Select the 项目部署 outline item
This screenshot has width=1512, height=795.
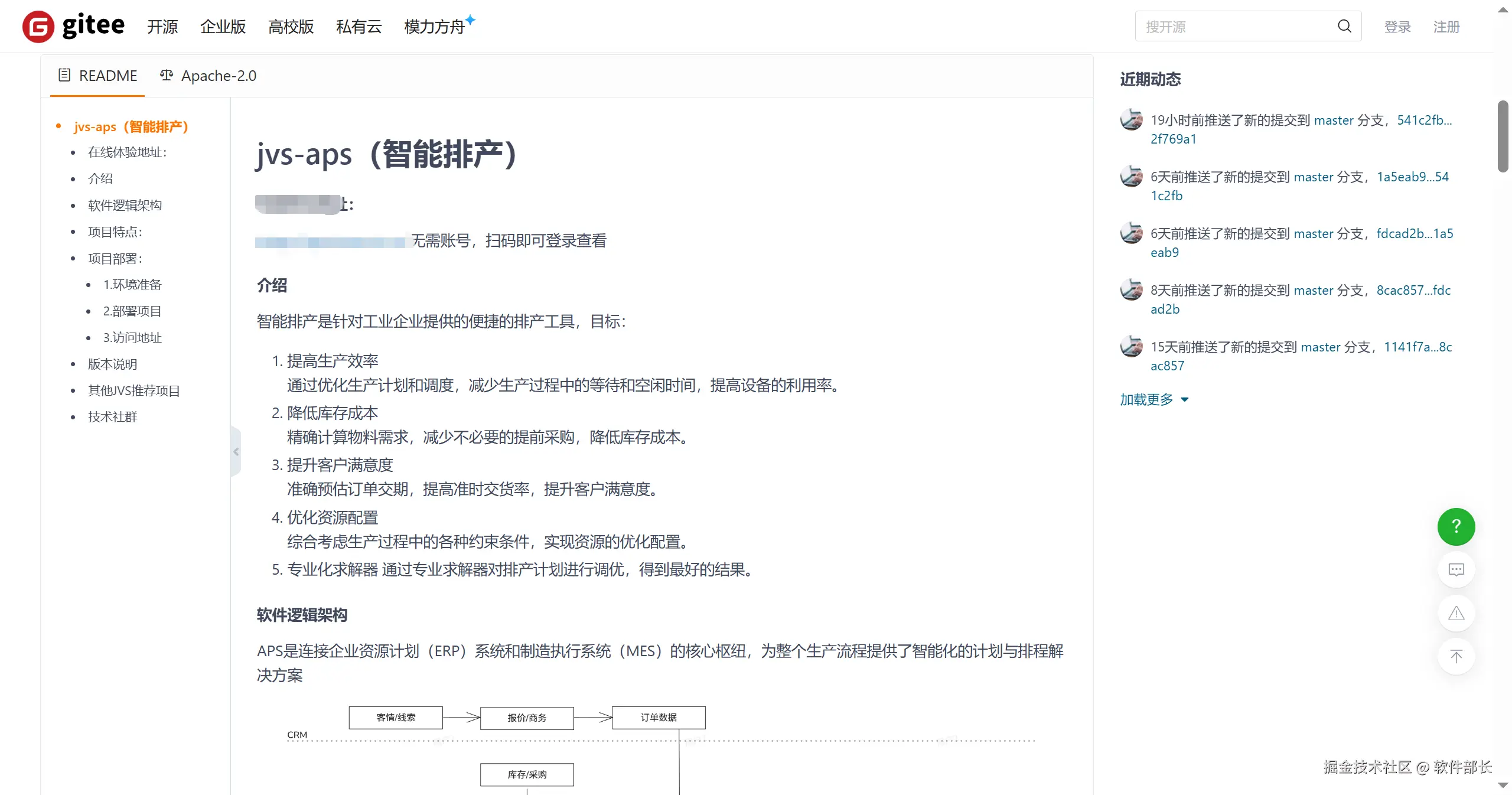(115, 258)
